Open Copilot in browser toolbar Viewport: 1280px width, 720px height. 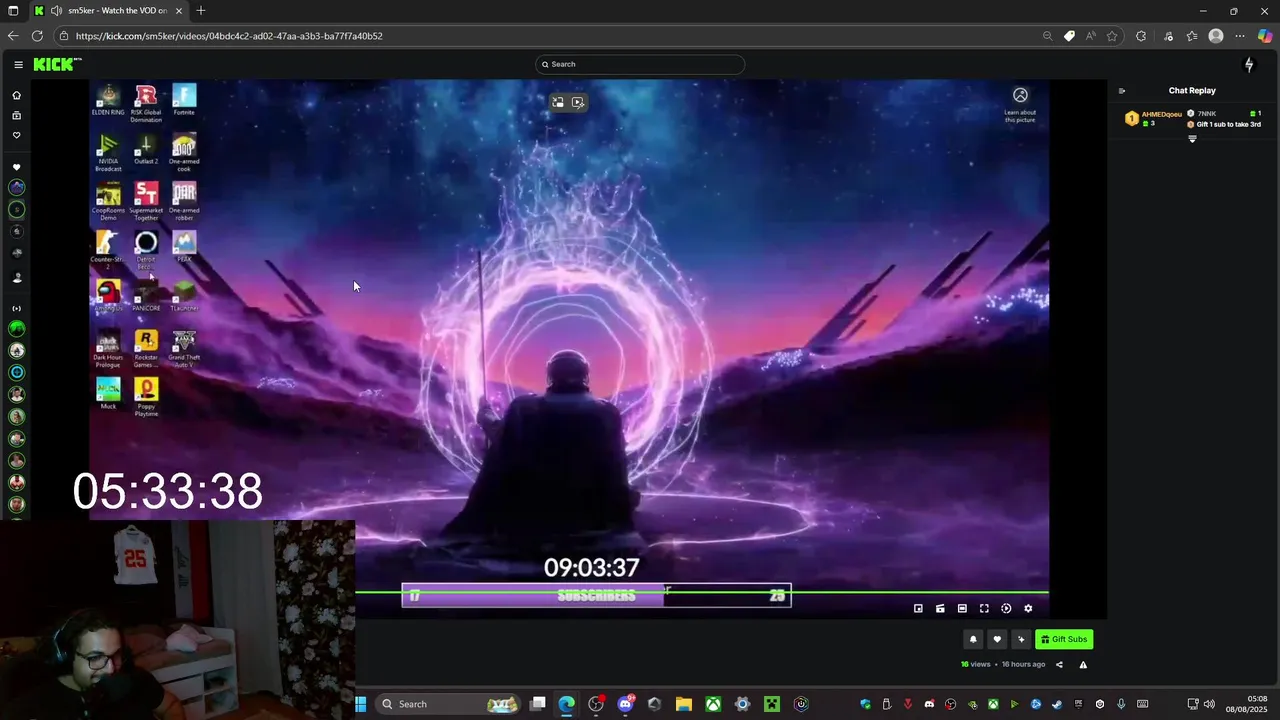coord(1265,36)
